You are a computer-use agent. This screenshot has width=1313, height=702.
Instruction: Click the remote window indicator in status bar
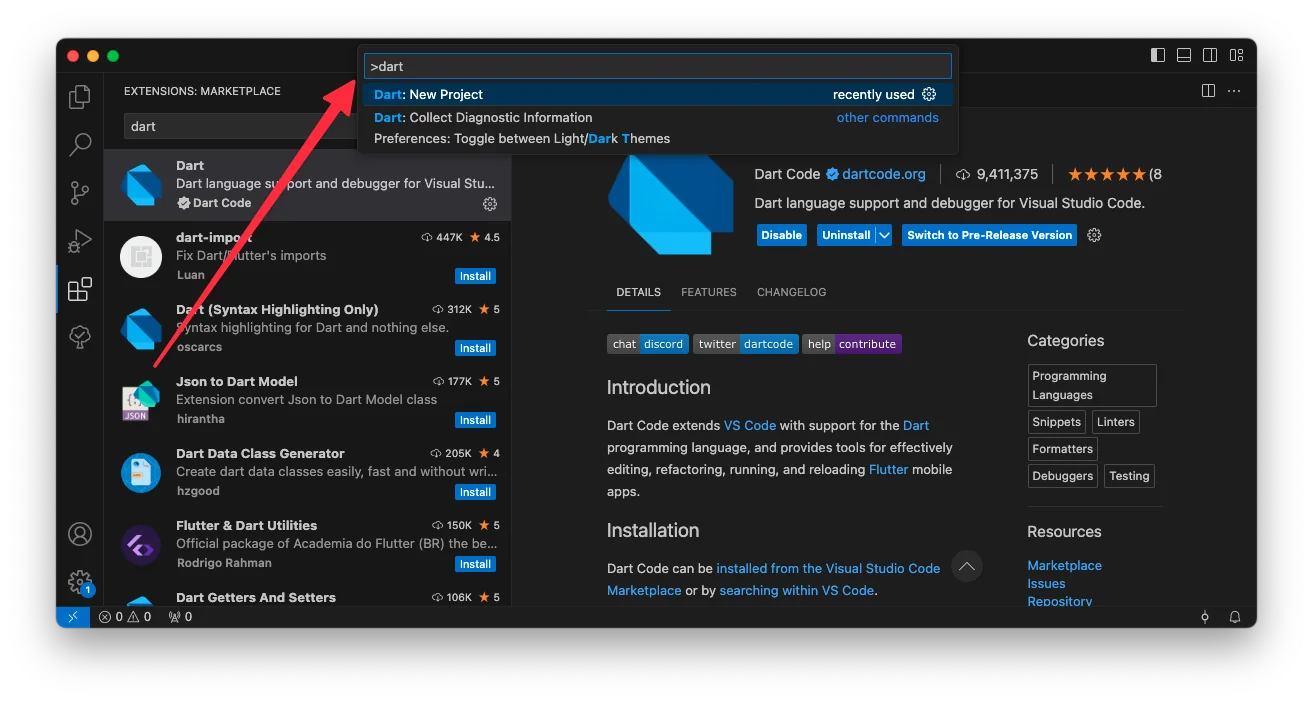[x=73, y=617]
